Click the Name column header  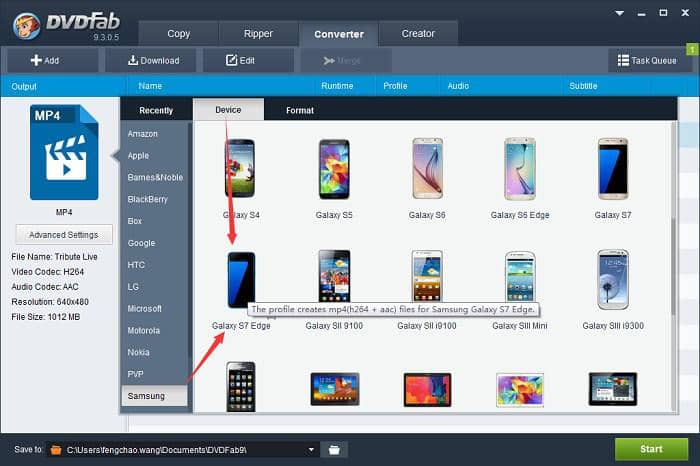click(150, 86)
